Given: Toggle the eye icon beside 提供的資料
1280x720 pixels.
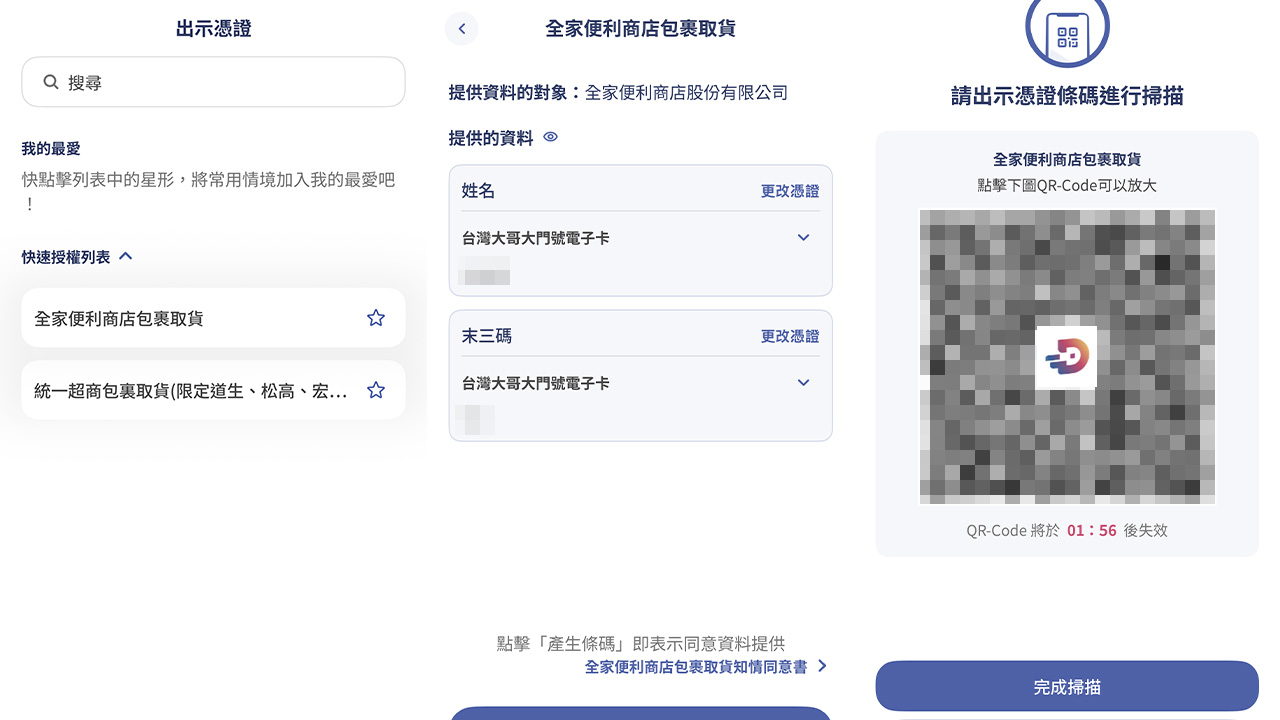Looking at the screenshot, I should point(550,138).
